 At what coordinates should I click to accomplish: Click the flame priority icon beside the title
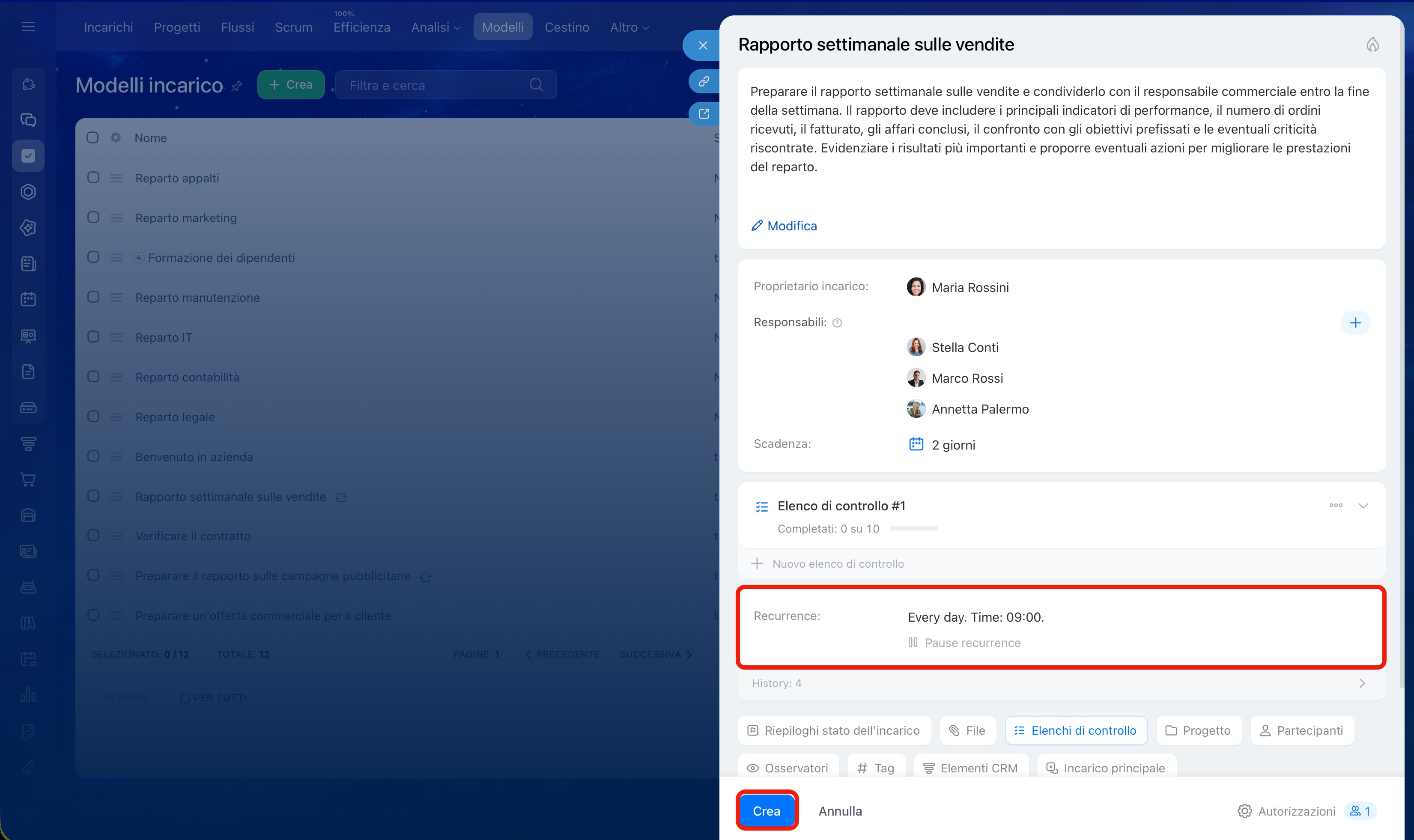pyautogui.click(x=1372, y=44)
